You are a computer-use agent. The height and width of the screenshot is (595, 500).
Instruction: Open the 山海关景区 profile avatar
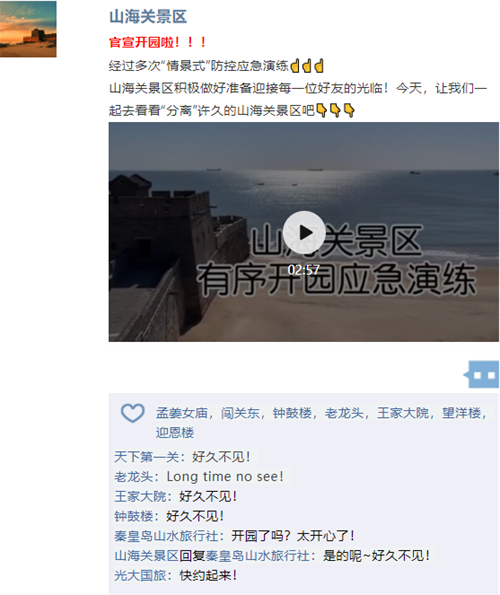[x=28, y=29]
